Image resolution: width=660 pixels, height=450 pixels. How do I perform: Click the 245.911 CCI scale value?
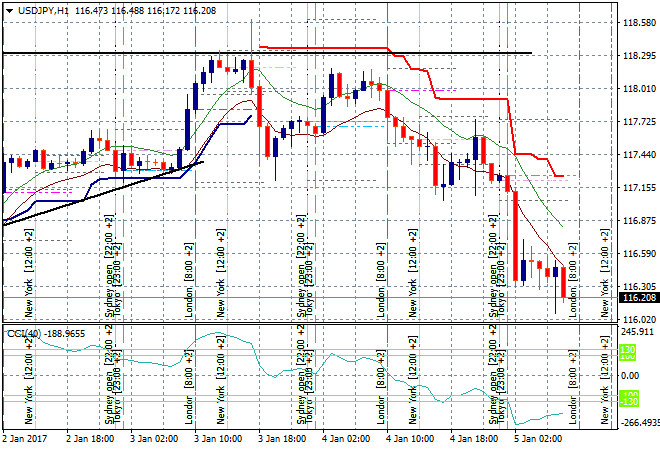pos(638,331)
